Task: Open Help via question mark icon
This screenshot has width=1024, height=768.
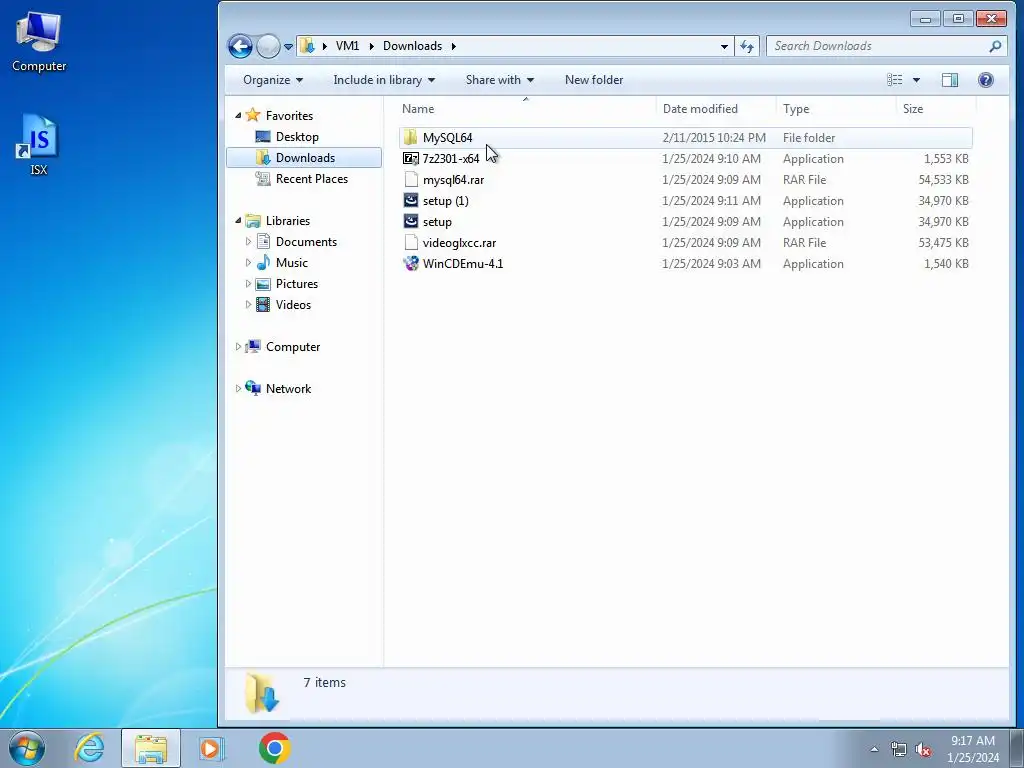Action: 985,80
